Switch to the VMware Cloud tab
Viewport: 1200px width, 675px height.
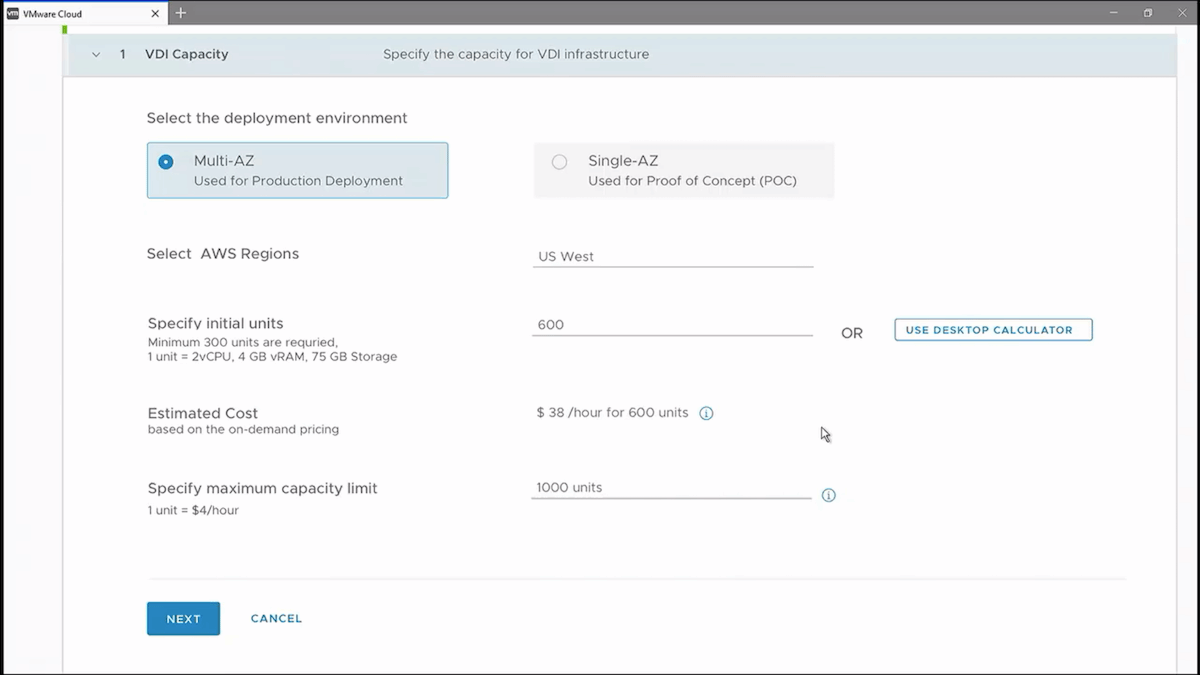point(80,14)
